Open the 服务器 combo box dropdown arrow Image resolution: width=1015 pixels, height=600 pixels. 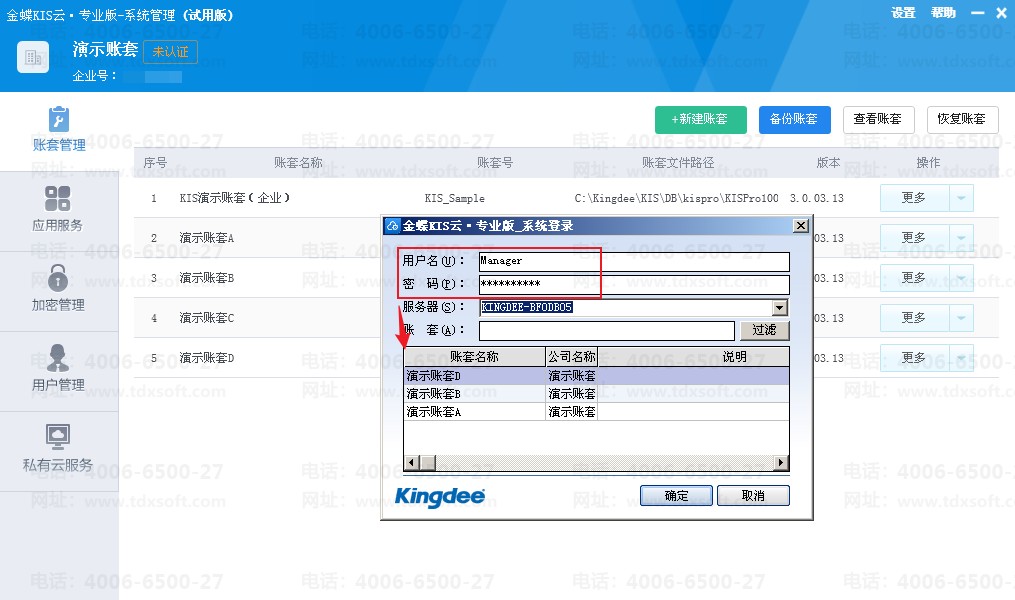click(780, 307)
